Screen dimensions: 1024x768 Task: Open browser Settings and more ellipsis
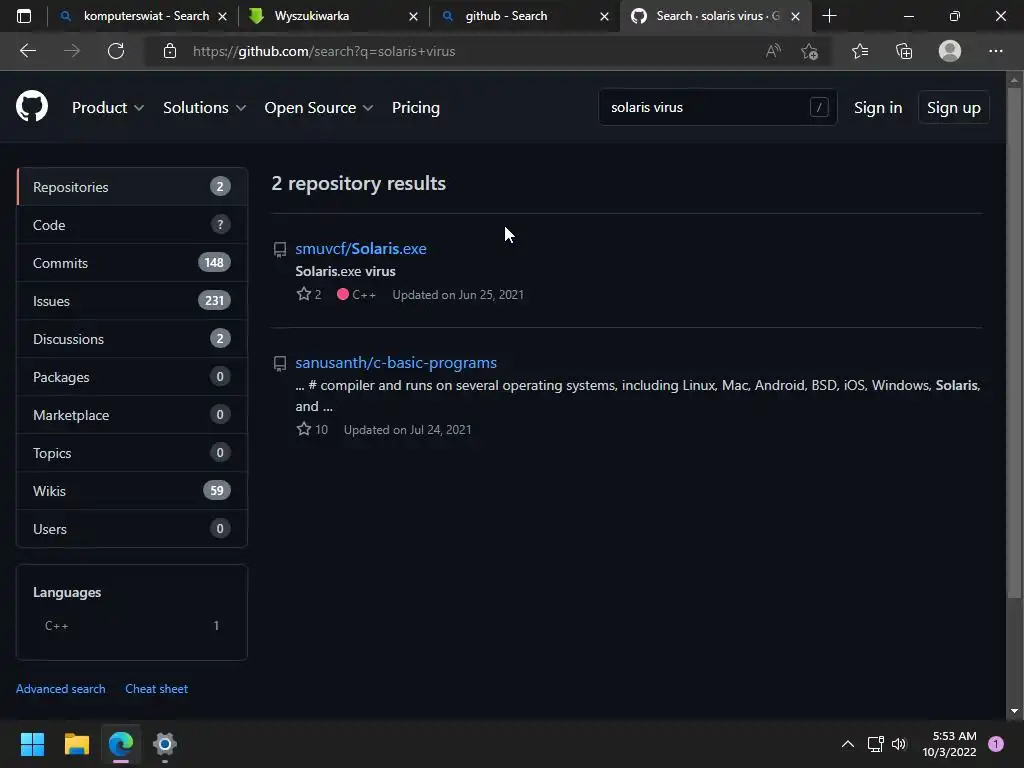995,51
